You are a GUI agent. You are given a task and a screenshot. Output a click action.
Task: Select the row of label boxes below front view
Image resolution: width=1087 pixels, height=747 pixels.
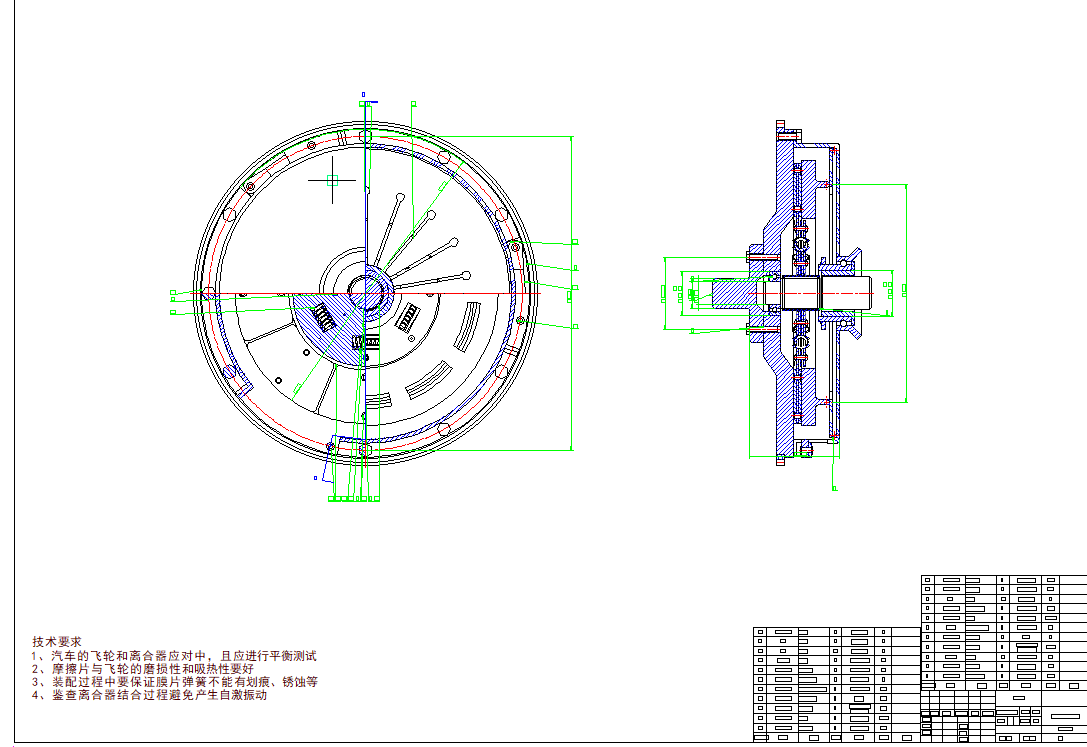(353, 498)
